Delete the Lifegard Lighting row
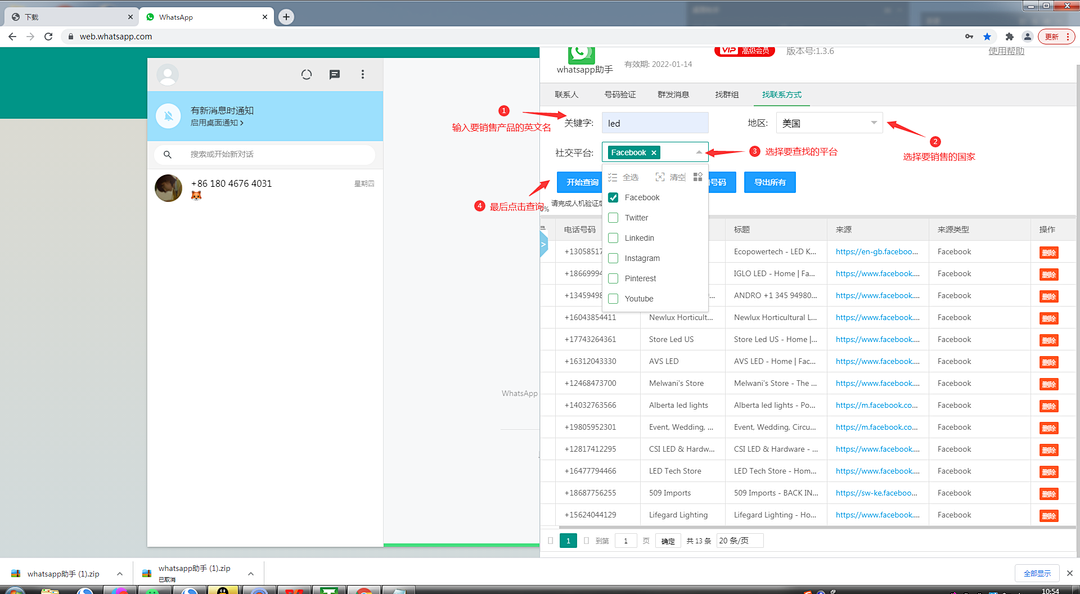1080x594 pixels. [x=1048, y=515]
